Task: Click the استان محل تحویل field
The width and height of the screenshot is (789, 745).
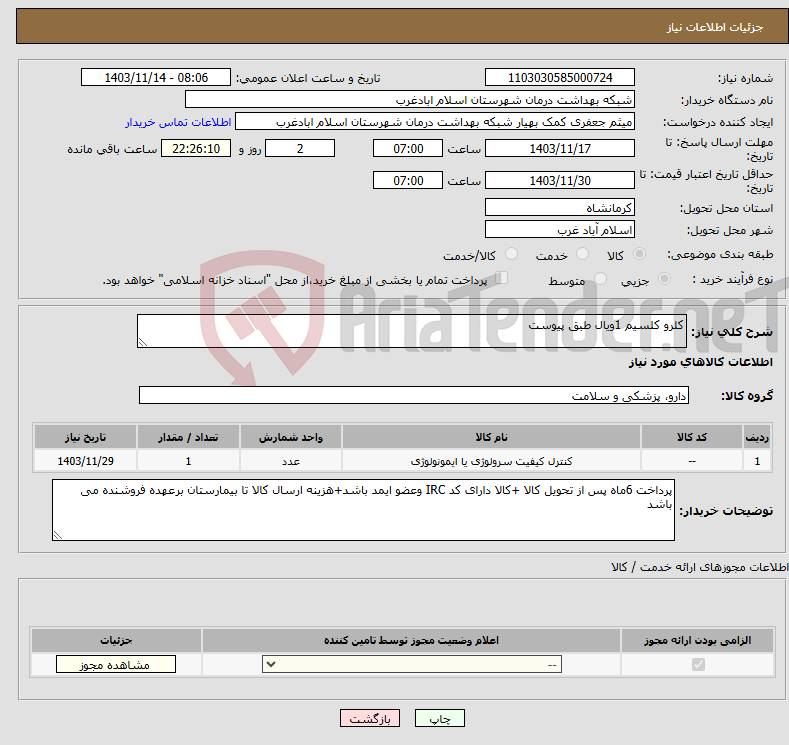Action: pyautogui.click(x=559, y=207)
